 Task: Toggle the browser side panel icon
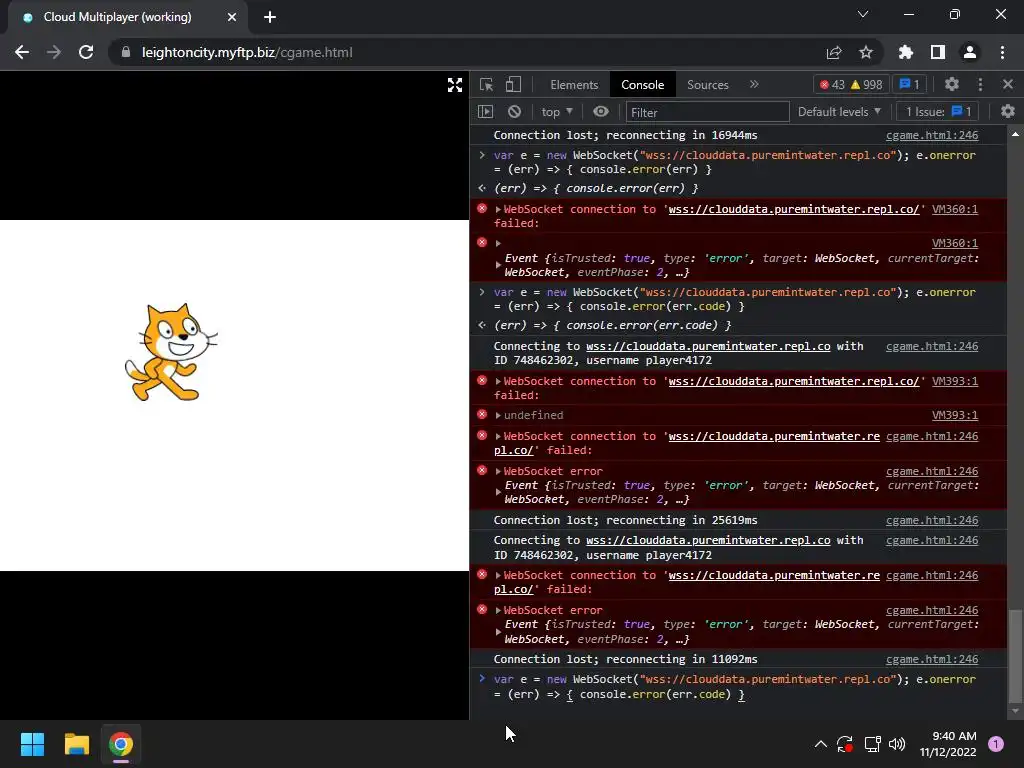(x=938, y=52)
